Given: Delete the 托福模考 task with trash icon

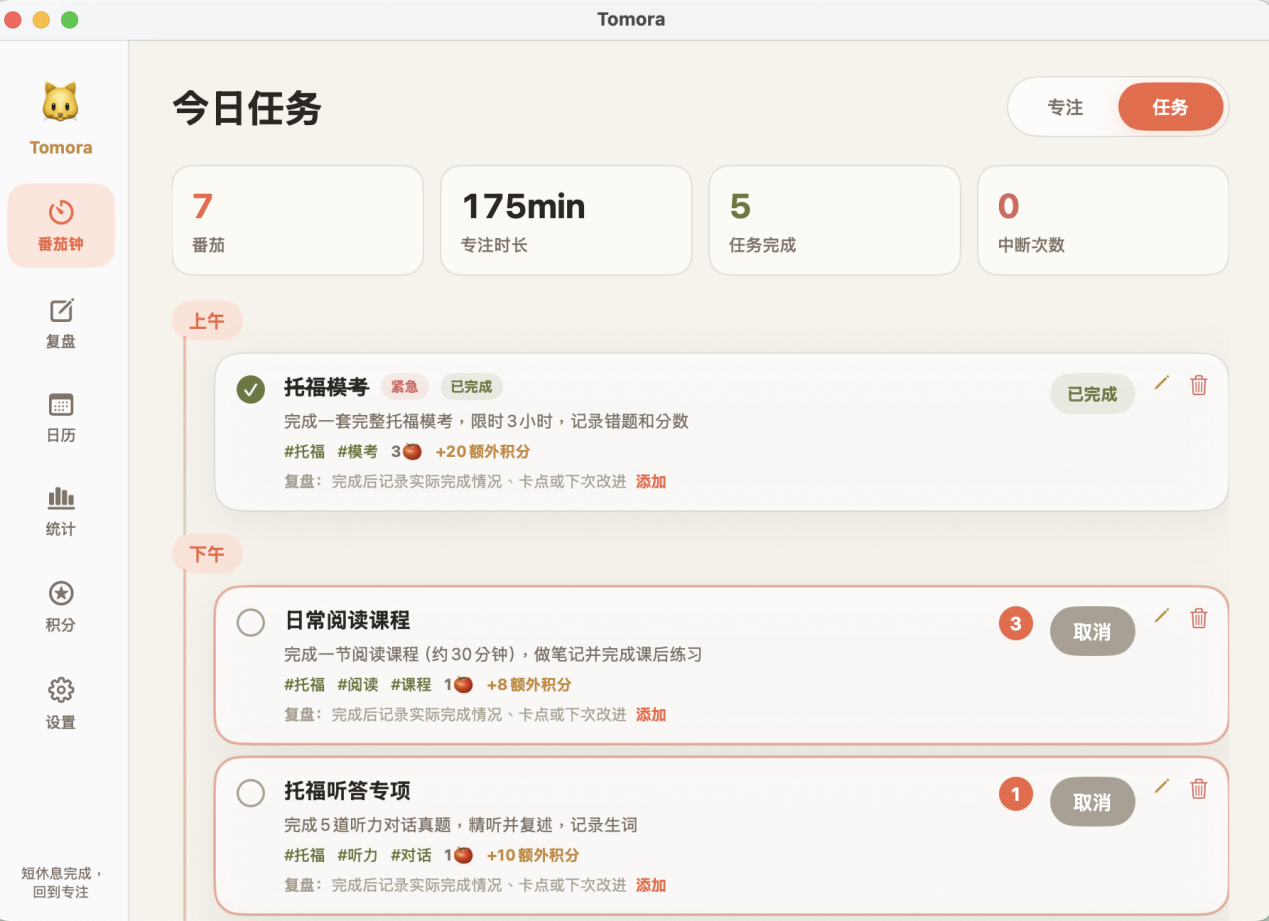Looking at the screenshot, I should click(x=1198, y=385).
